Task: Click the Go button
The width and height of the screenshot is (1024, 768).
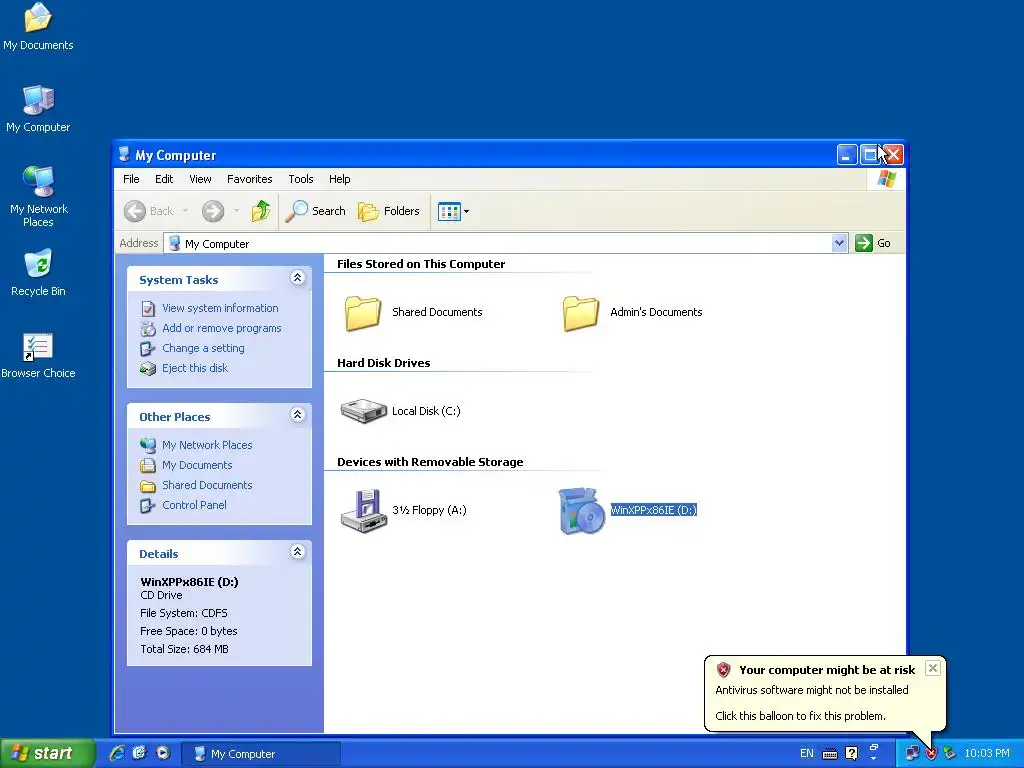Action: 873,243
